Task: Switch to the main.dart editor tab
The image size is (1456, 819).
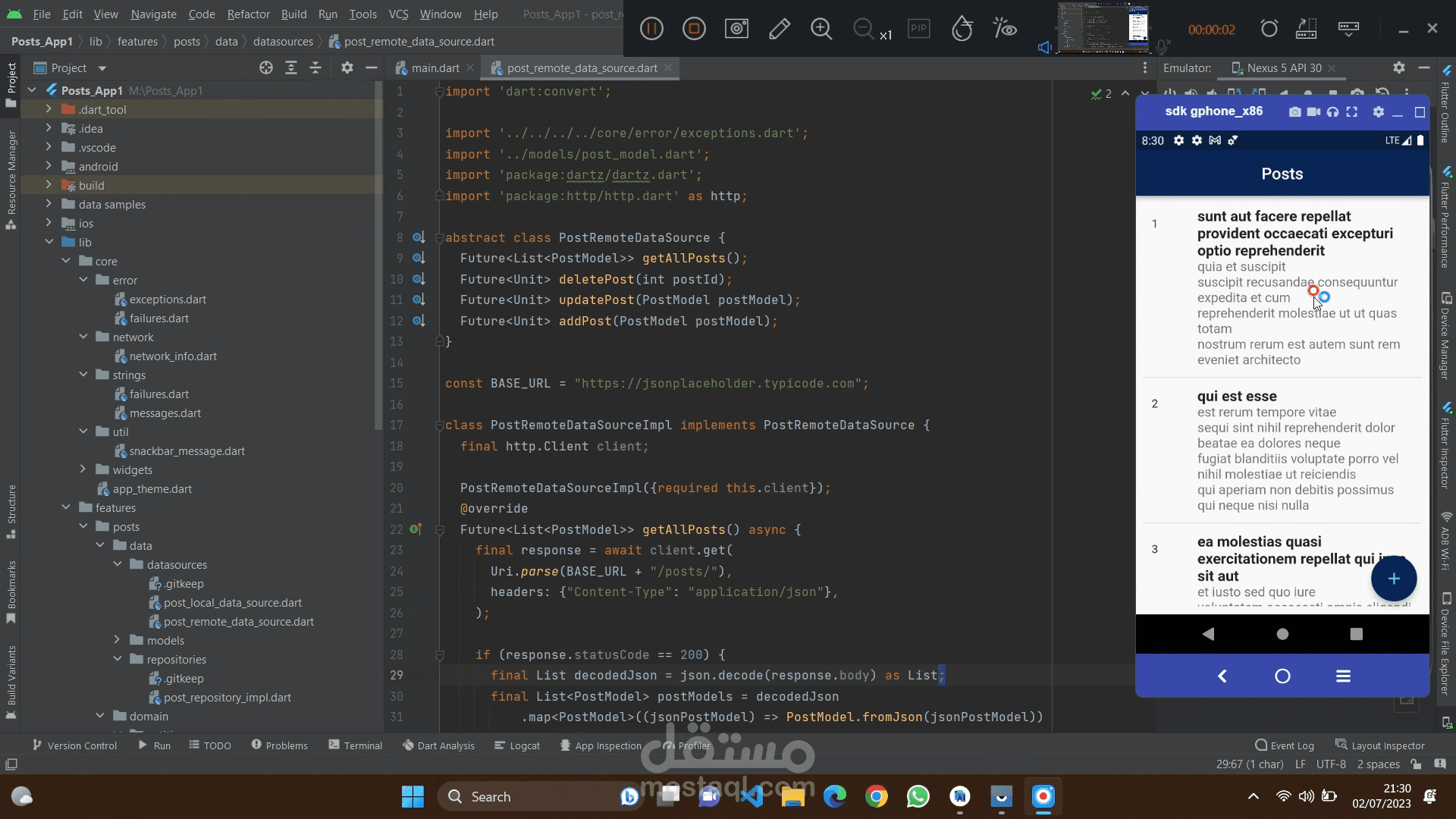Action: tap(435, 68)
